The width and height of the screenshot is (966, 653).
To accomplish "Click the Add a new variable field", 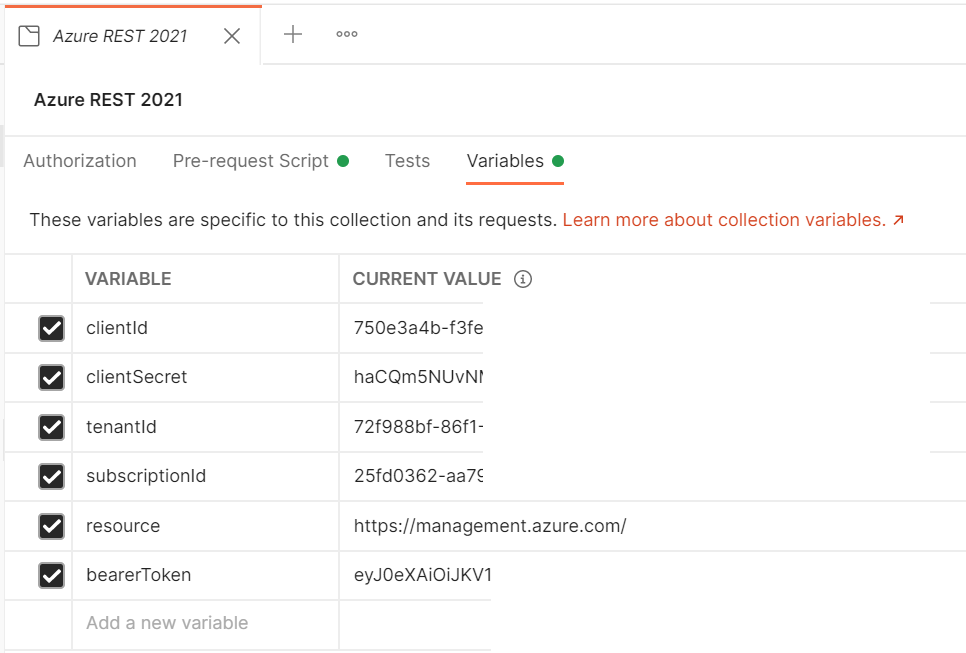I will (166, 623).
